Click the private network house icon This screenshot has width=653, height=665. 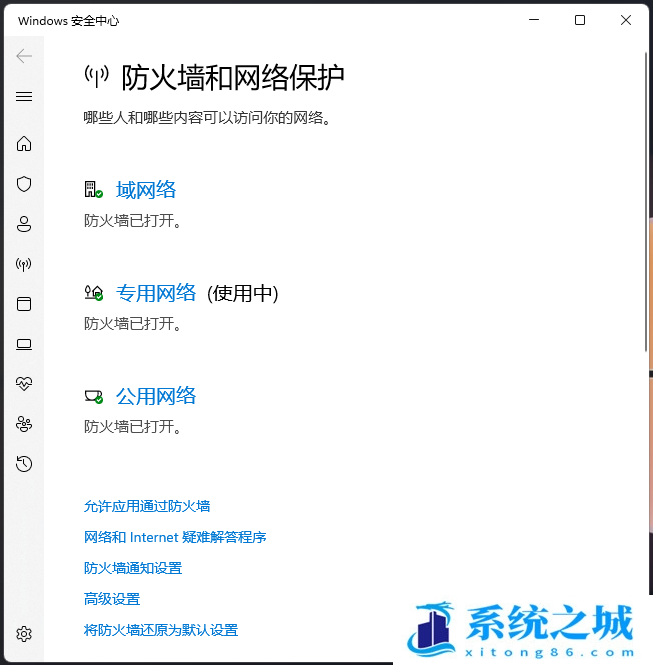(93, 293)
